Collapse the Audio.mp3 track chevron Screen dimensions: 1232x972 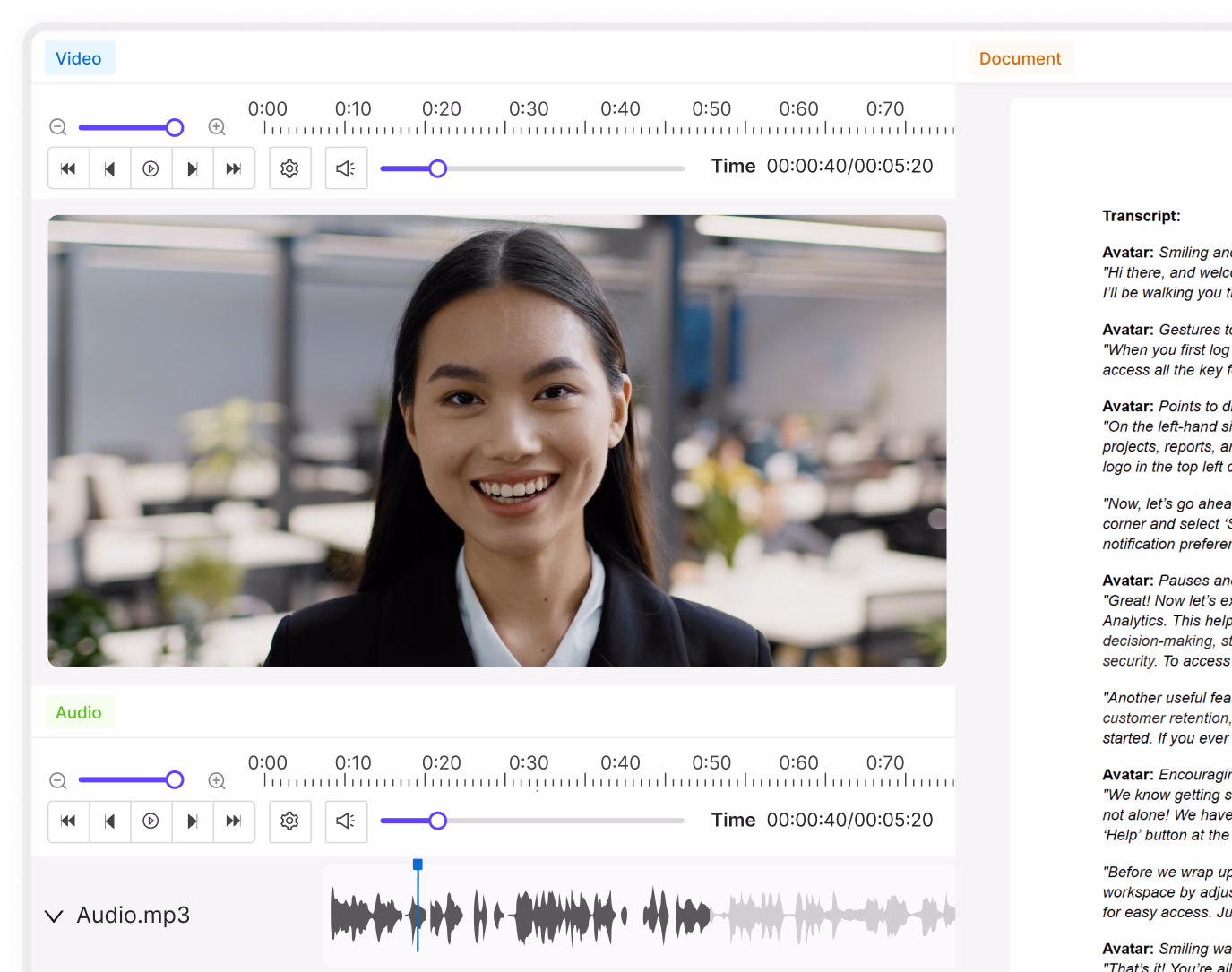click(54, 916)
